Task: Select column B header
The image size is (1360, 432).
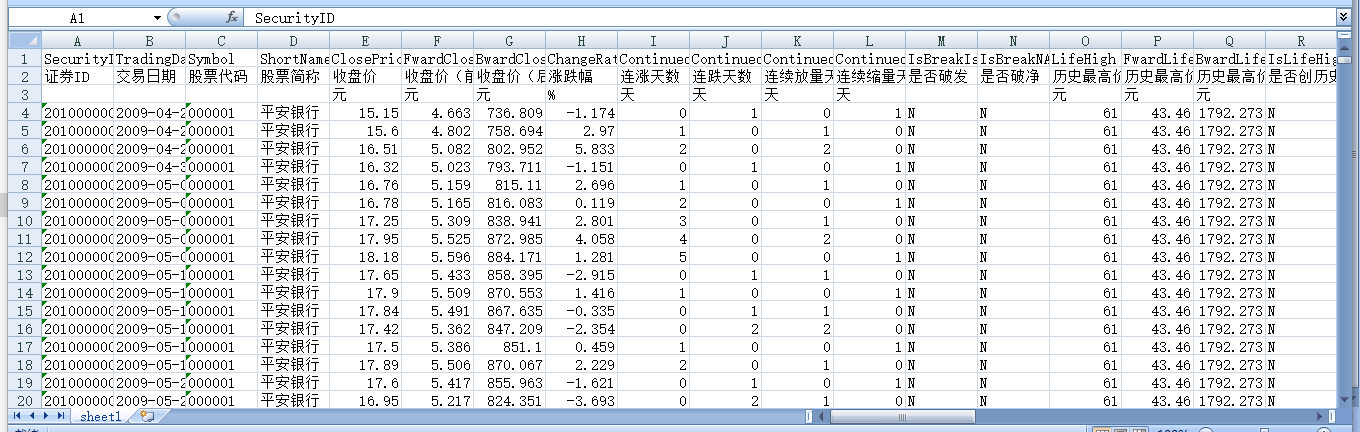Action: coord(149,41)
